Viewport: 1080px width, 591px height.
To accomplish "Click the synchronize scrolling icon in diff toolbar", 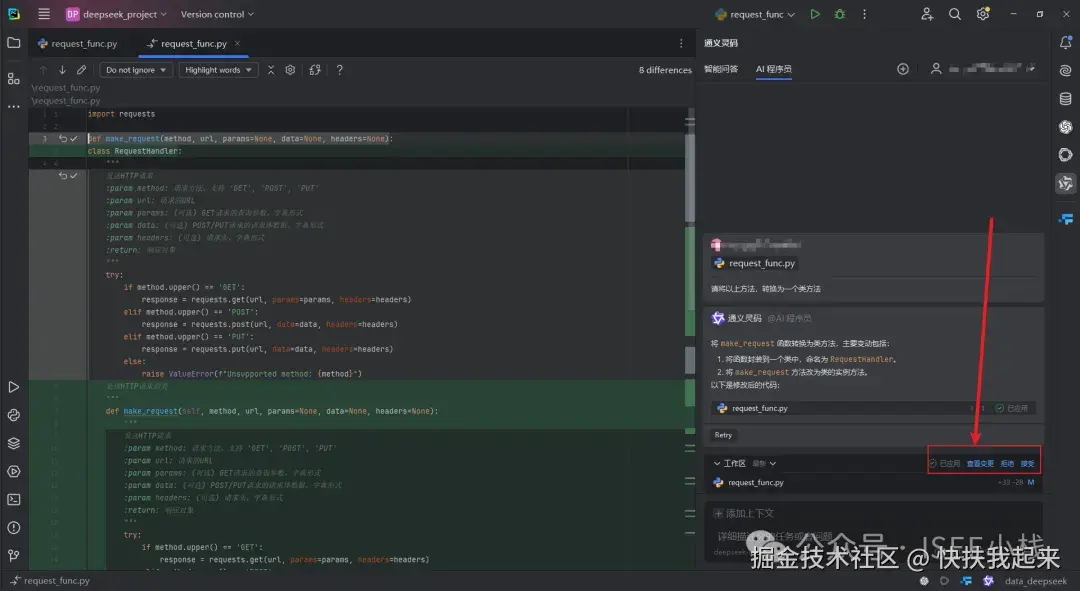I will click(315, 70).
